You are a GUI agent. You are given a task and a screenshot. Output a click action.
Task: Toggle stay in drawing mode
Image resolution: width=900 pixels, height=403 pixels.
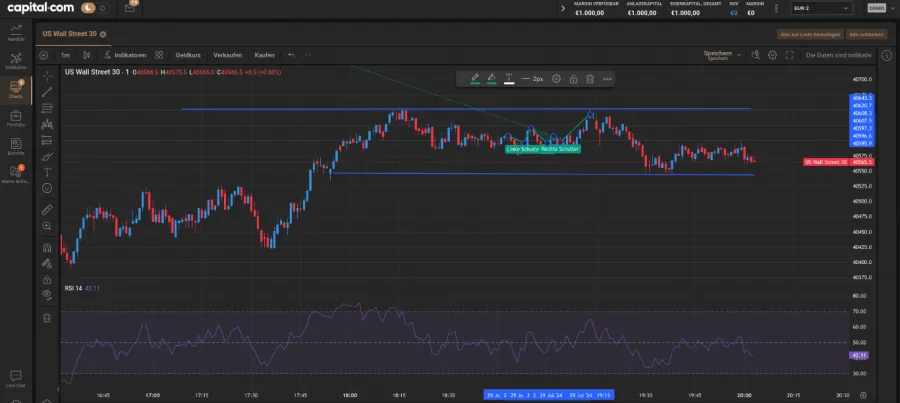(47, 264)
